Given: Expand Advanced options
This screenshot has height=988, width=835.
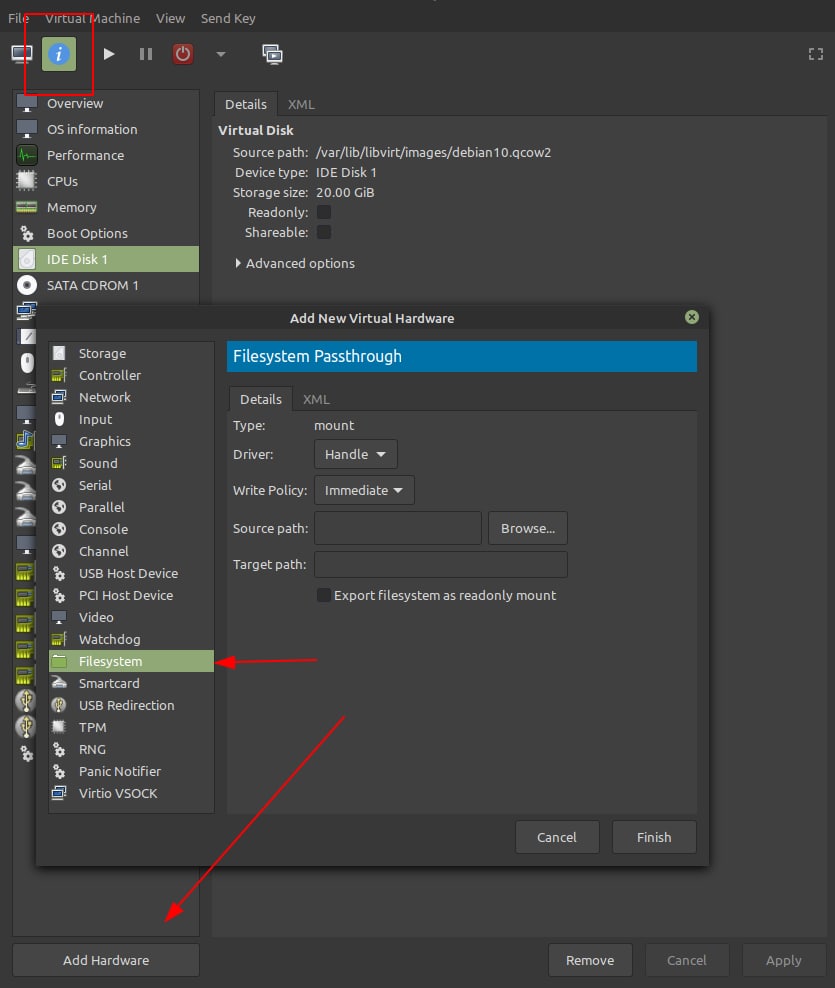Looking at the screenshot, I should [294, 263].
